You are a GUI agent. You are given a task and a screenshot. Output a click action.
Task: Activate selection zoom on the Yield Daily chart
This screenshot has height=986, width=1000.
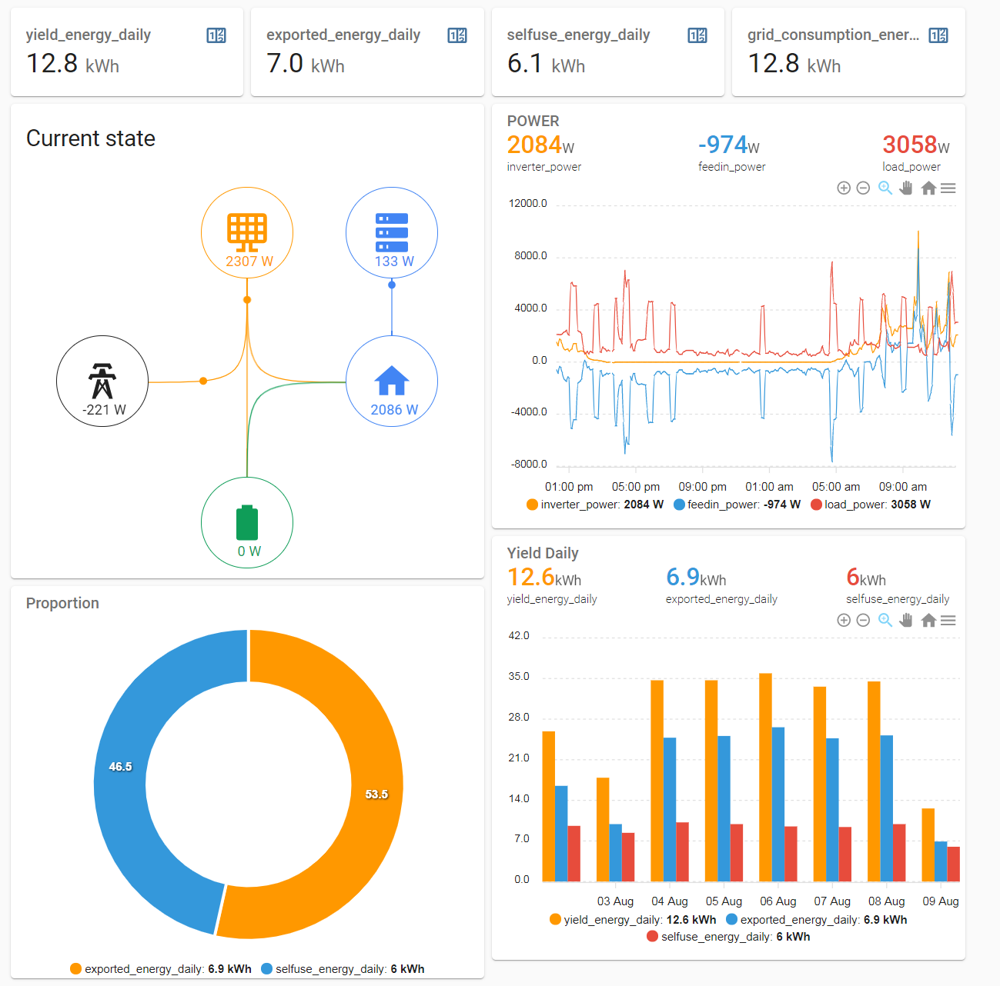tap(885, 620)
